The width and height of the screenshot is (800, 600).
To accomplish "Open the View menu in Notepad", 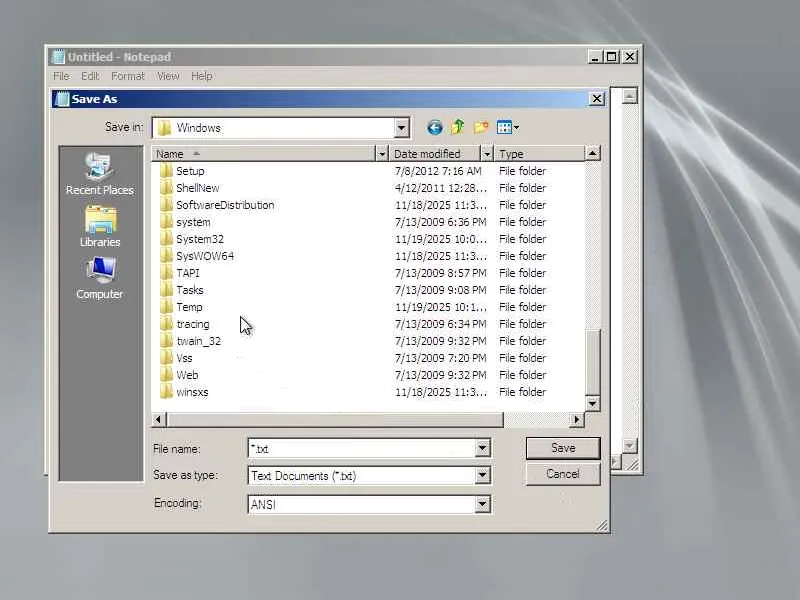I will point(168,76).
